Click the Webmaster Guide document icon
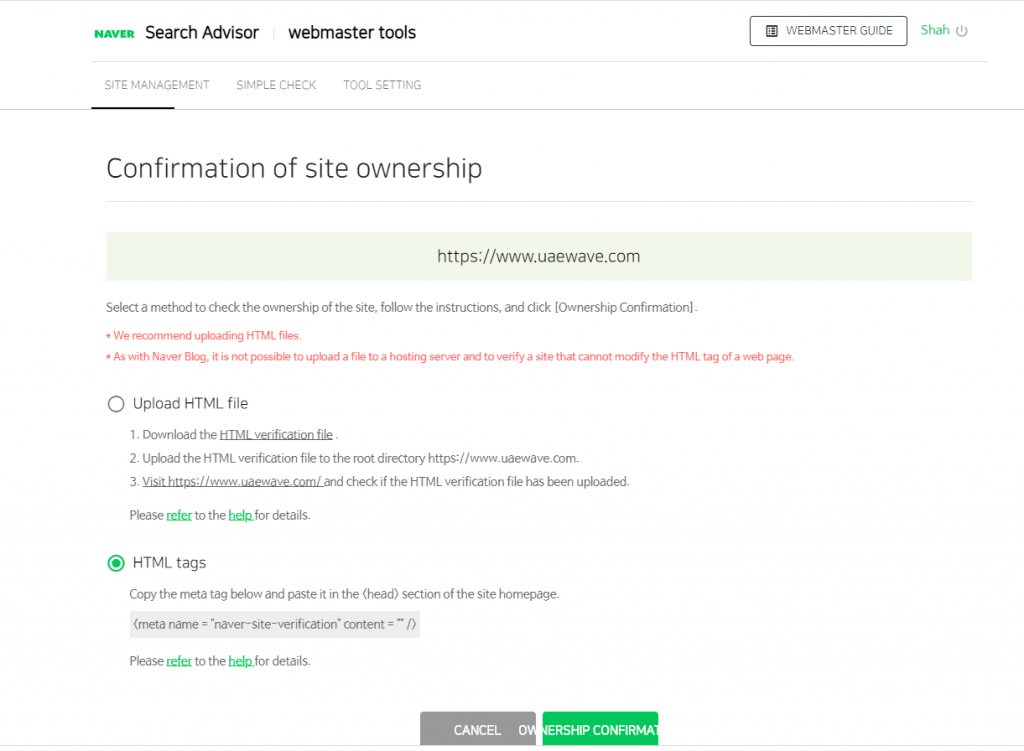Screen dimensions: 1024x751 click(771, 31)
